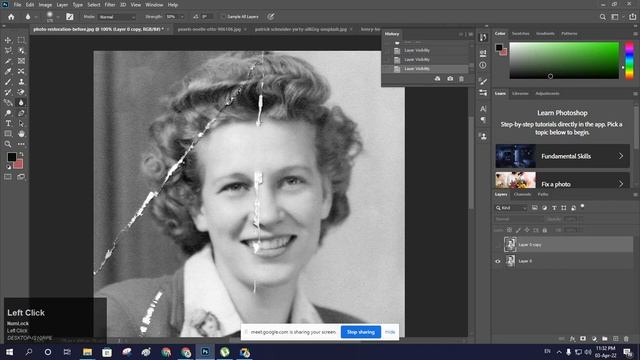
Task: Delete current state in History panel
Action: coord(462,78)
